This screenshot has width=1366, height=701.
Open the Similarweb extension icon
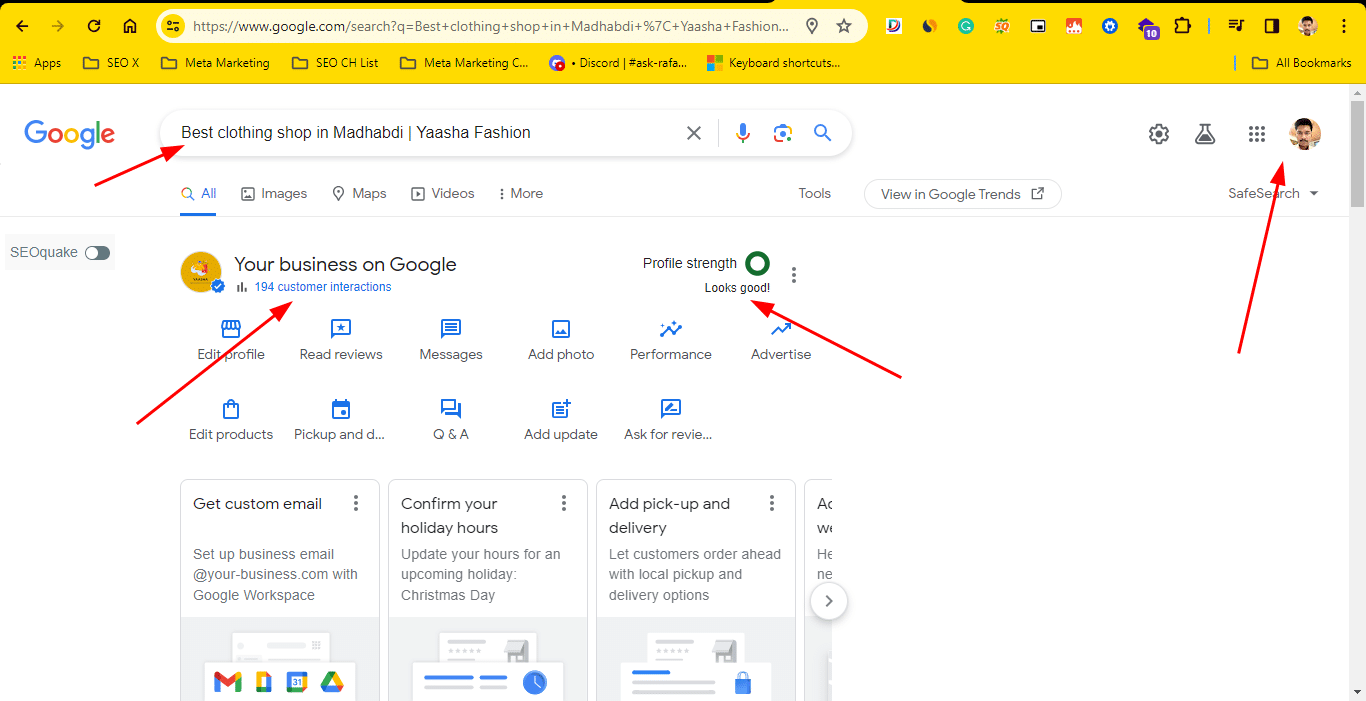930,26
